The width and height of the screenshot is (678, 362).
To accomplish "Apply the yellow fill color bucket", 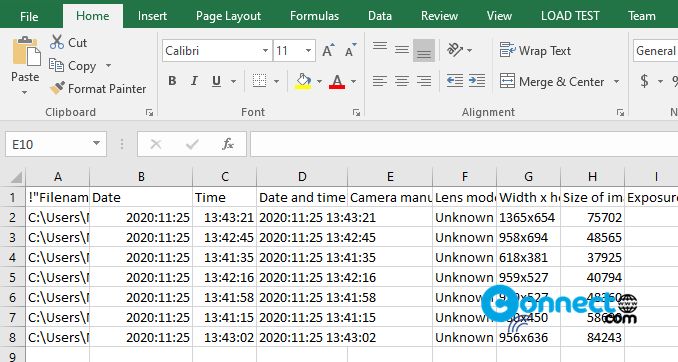I will click(303, 81).
